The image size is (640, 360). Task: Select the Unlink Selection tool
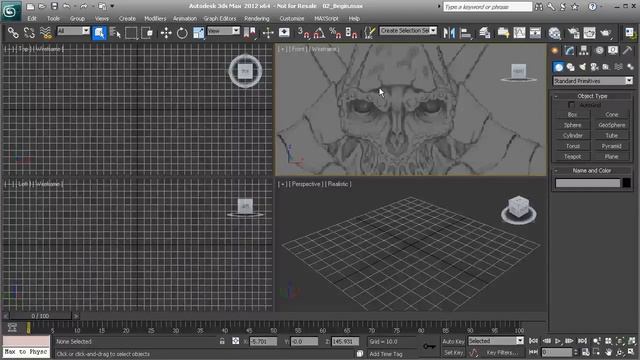click(29, 32)
